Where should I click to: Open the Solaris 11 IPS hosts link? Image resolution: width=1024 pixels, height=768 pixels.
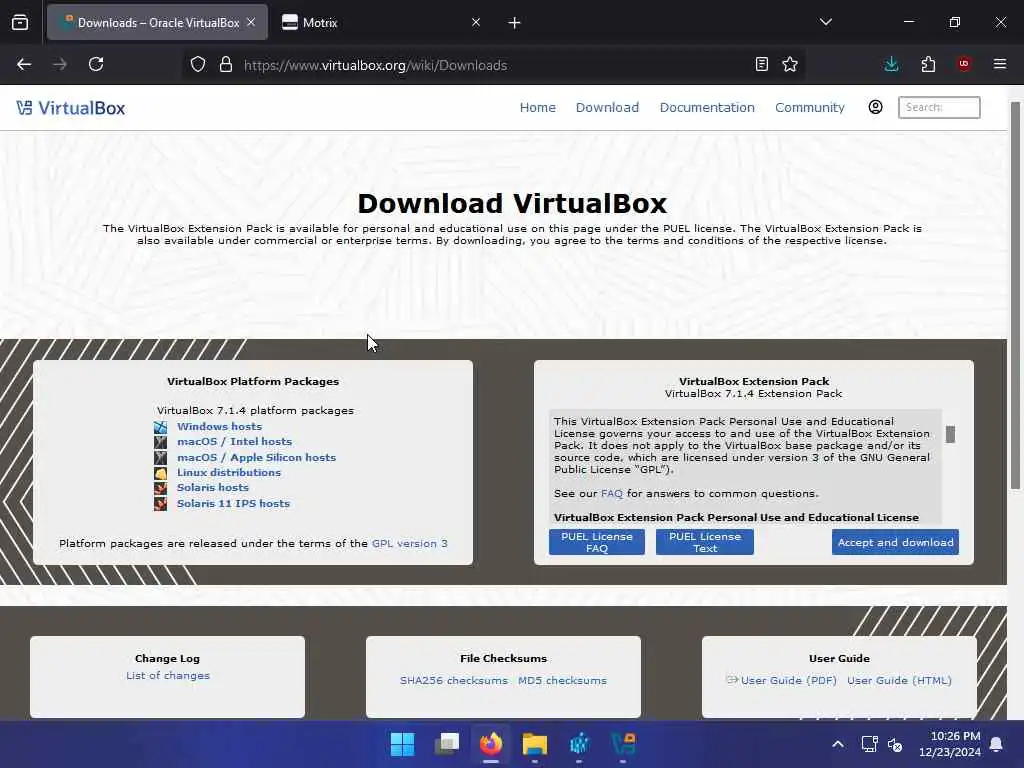233,504
